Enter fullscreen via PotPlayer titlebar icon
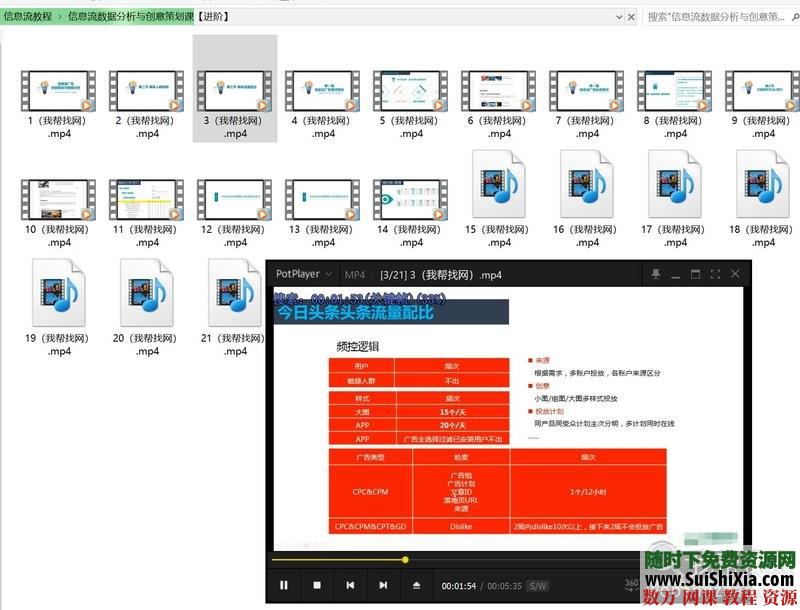Image resolution: width=800 pixels, height=610 pixels. click(716, 273)
